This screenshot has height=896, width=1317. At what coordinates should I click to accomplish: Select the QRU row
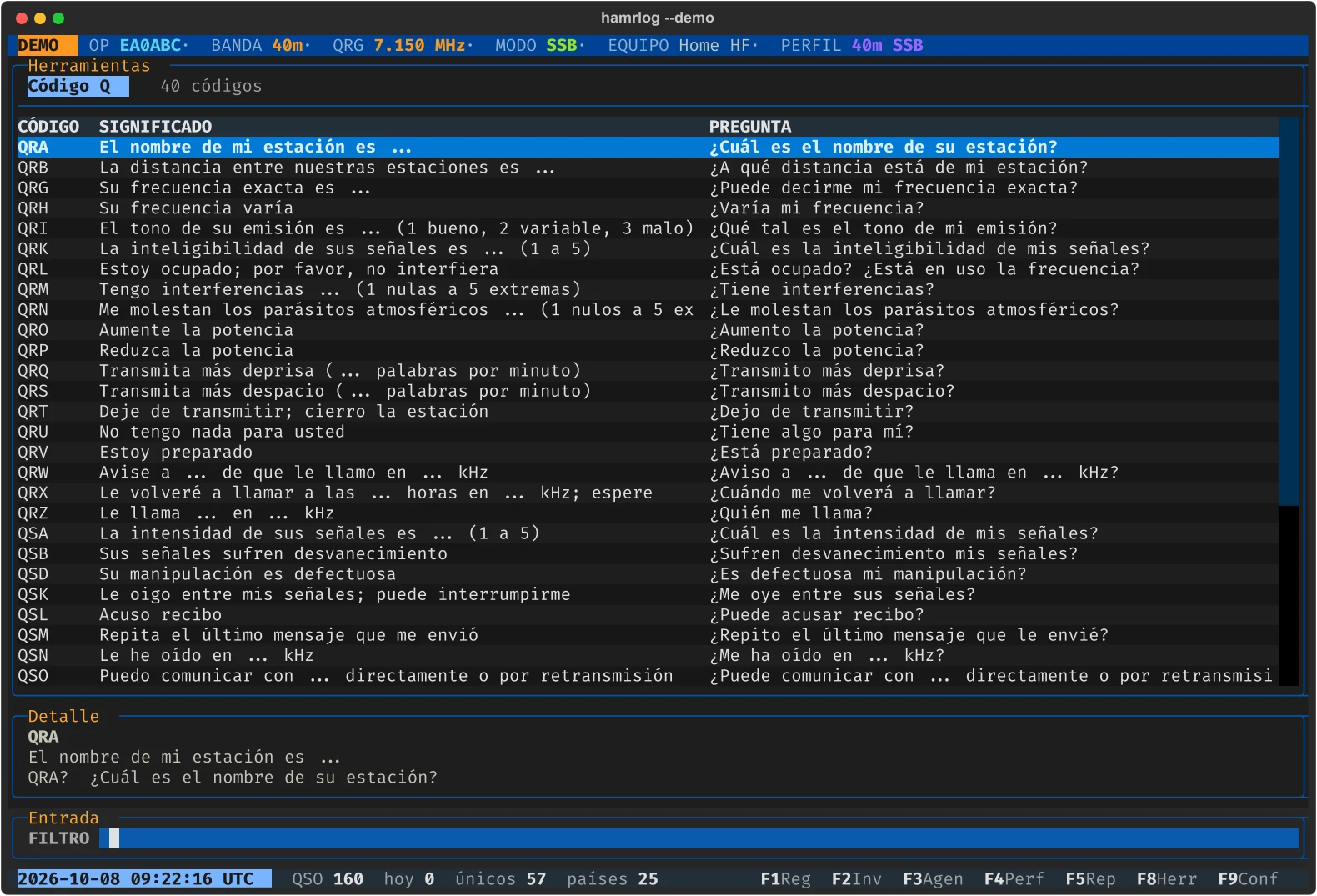(648, 432)
